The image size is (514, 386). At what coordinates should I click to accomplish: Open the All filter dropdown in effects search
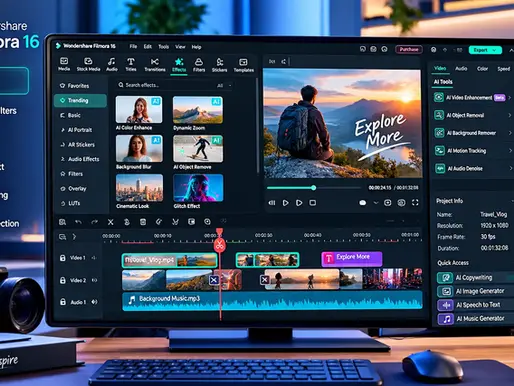pyautogui.click(x=224, y=86)
